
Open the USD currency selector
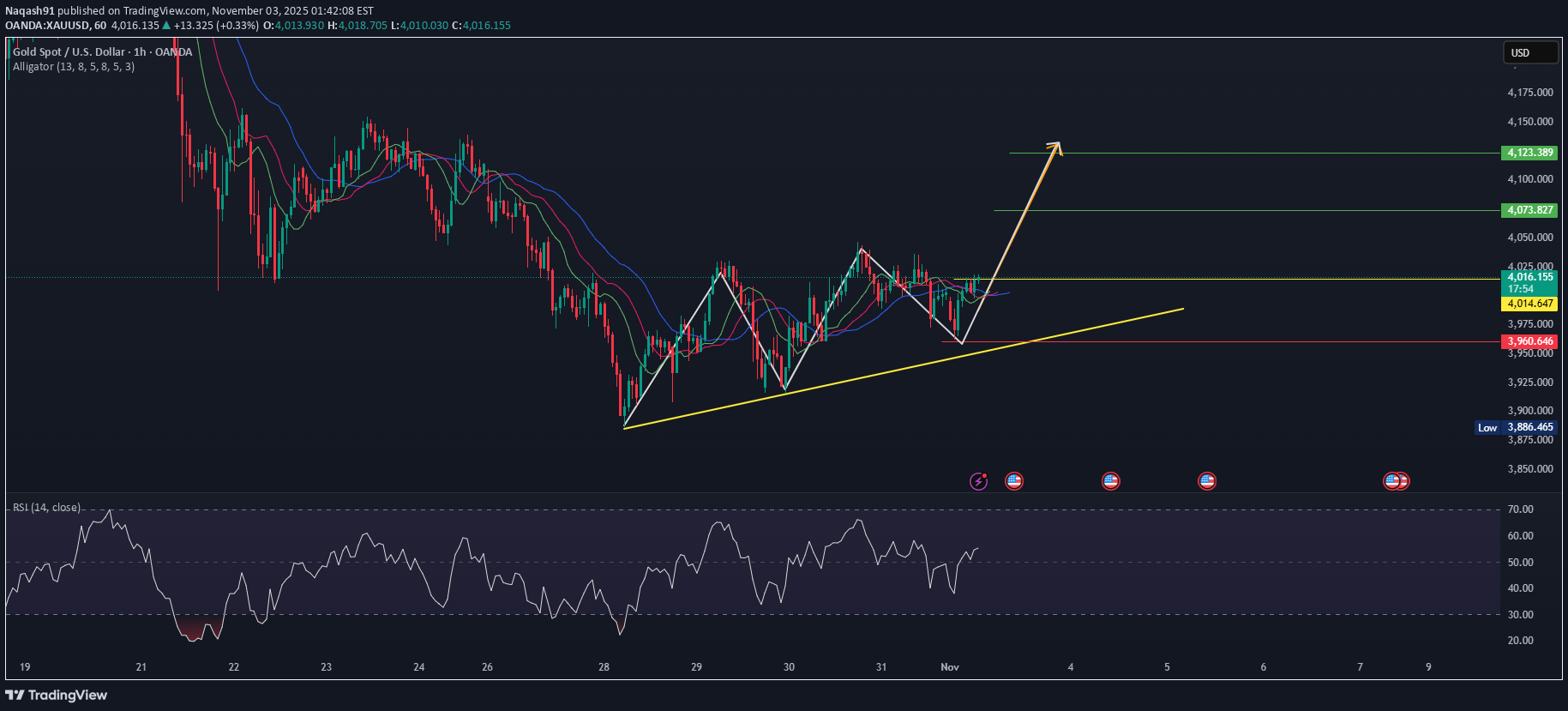[1529, 53]
